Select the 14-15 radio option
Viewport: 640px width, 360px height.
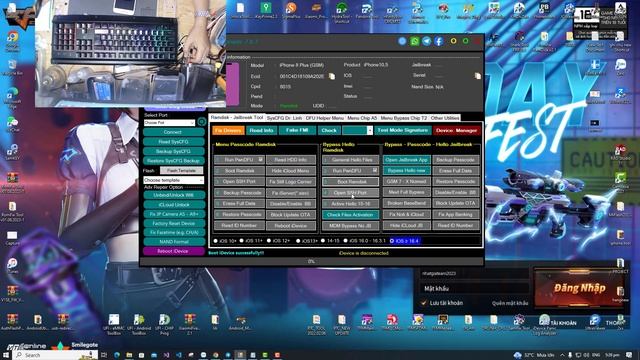pyautogui.click(x=323, y=241)
